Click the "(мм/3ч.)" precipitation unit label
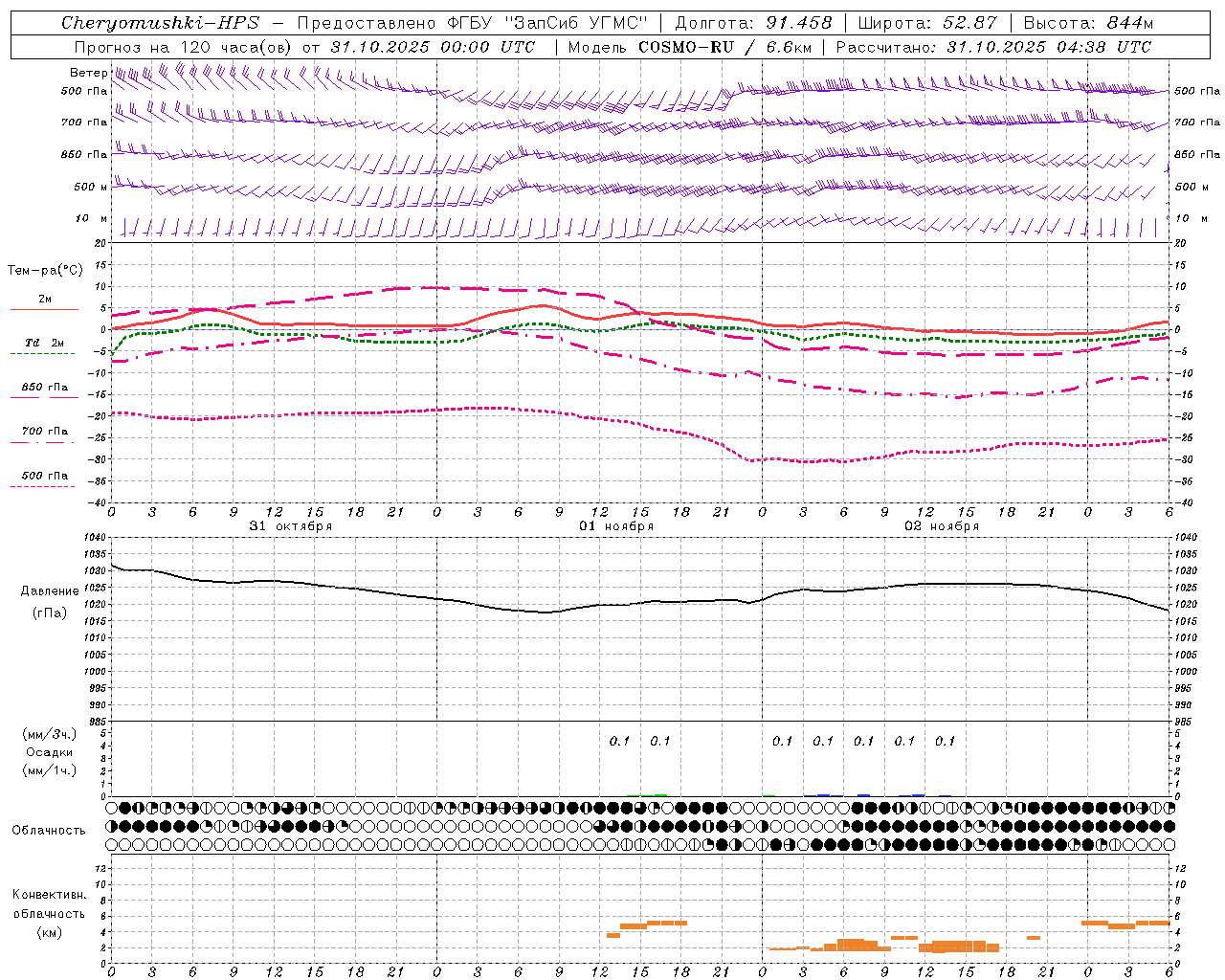The width and height of the screenshot is (1225, 980). (49, 734)
